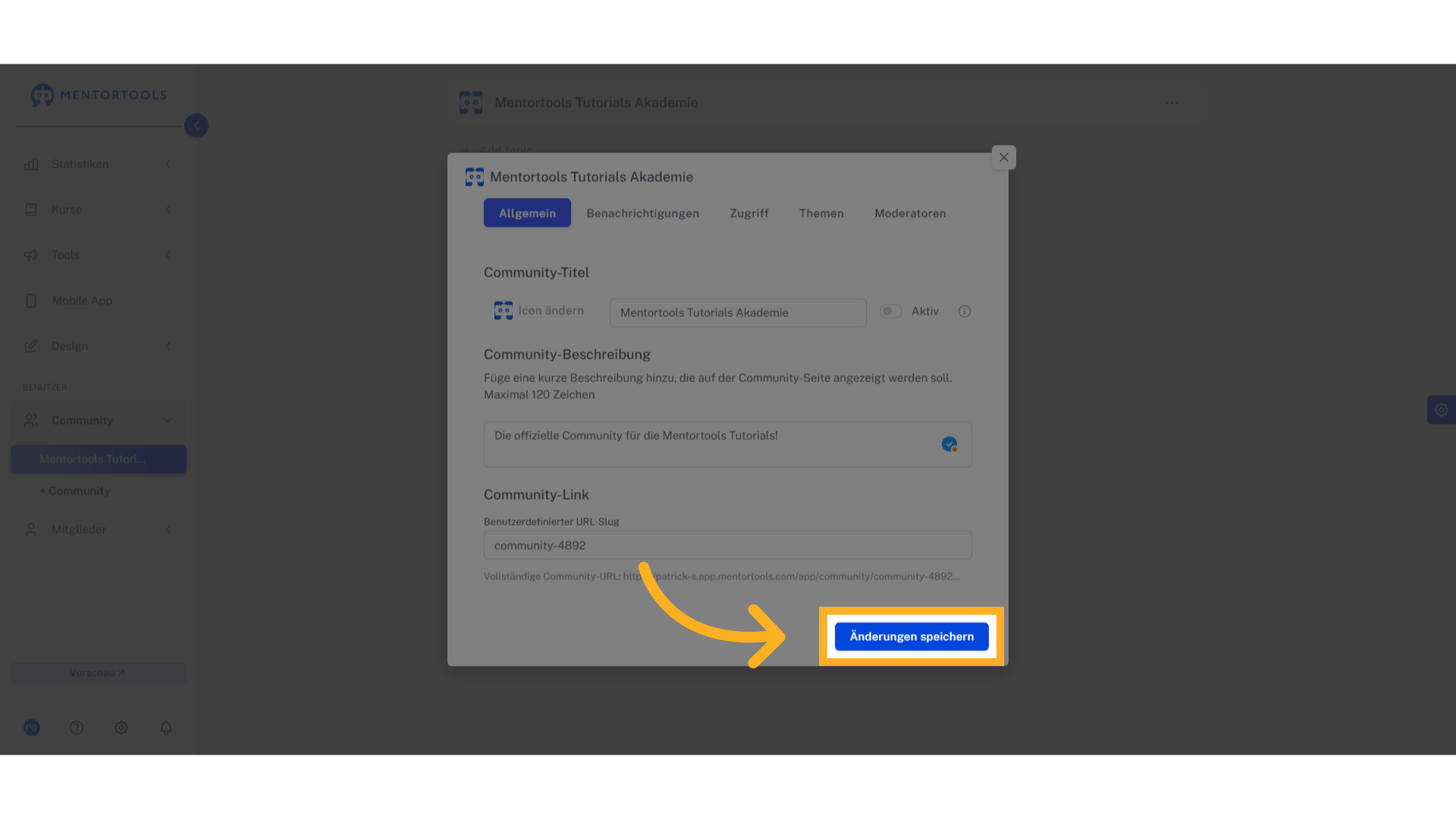Click the info icon next to Aktiv

965,312
